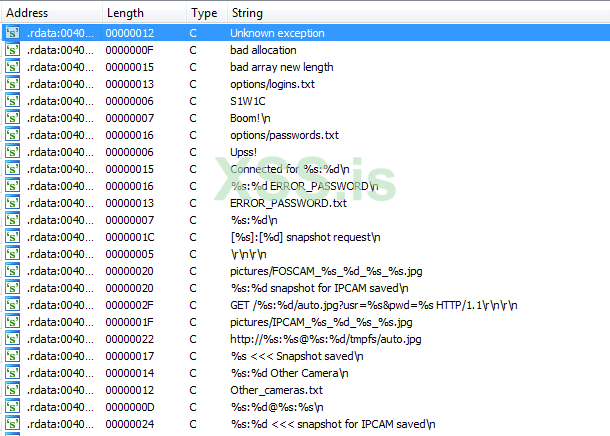Viewport: 610px width, 436px height.
Task: Click length value 0000001F
Action: (x=130, y=322)
